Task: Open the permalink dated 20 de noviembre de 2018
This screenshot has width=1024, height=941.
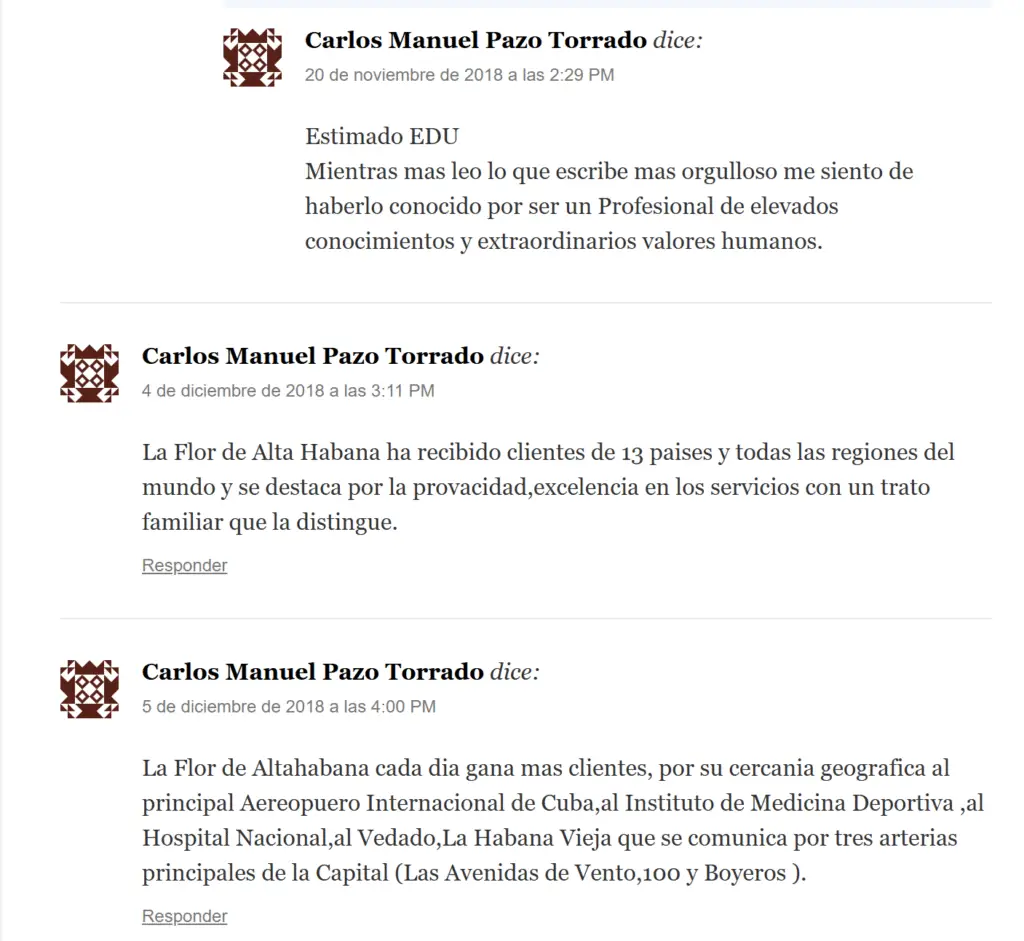Action: pos(459,75)
